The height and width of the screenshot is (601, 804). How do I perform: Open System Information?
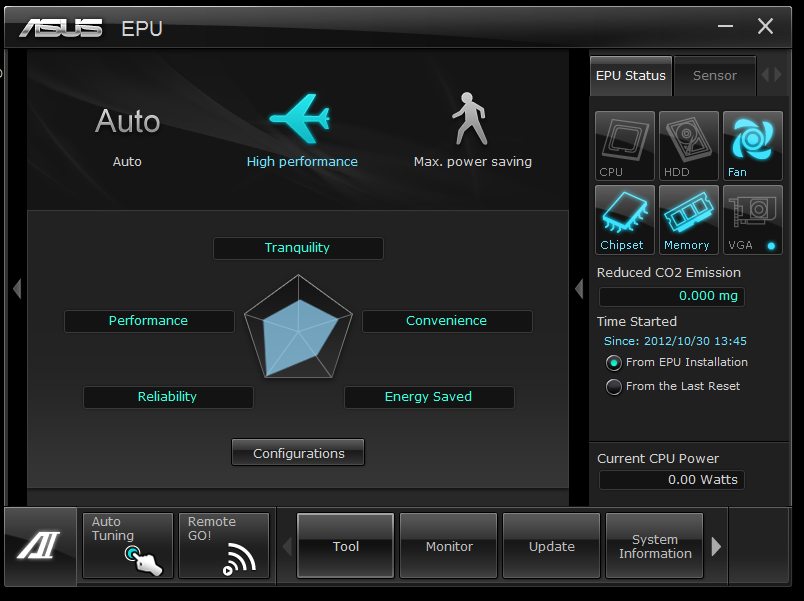[654, 546]
